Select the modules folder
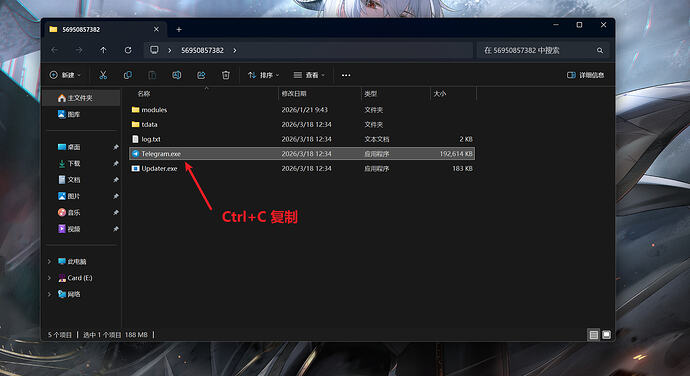The width and height of the screenshot is (690, 376). click(x=302, y=110)
